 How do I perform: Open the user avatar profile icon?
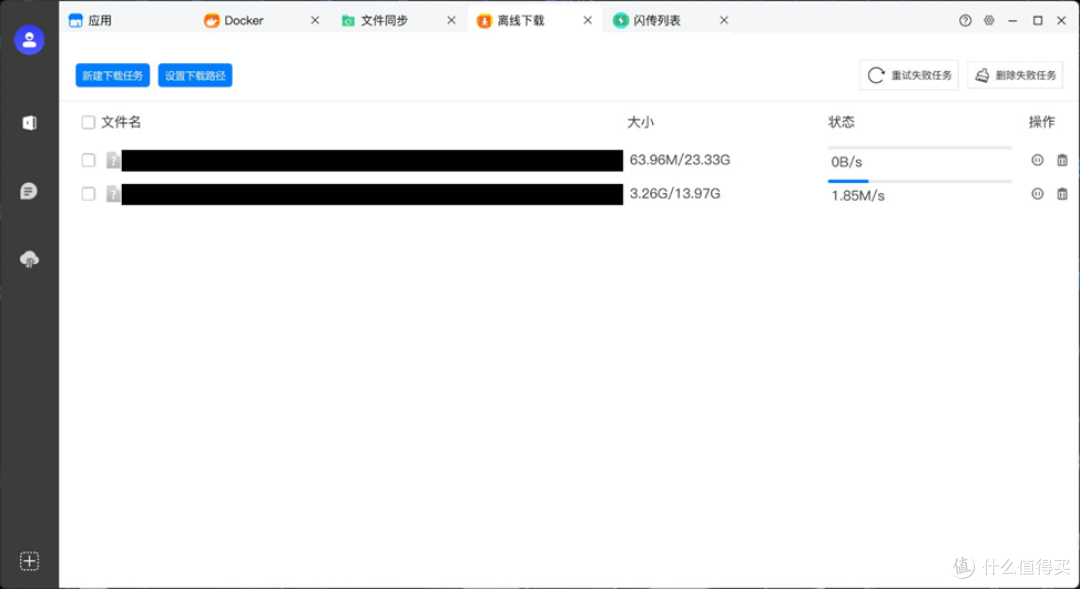(29, 40)
